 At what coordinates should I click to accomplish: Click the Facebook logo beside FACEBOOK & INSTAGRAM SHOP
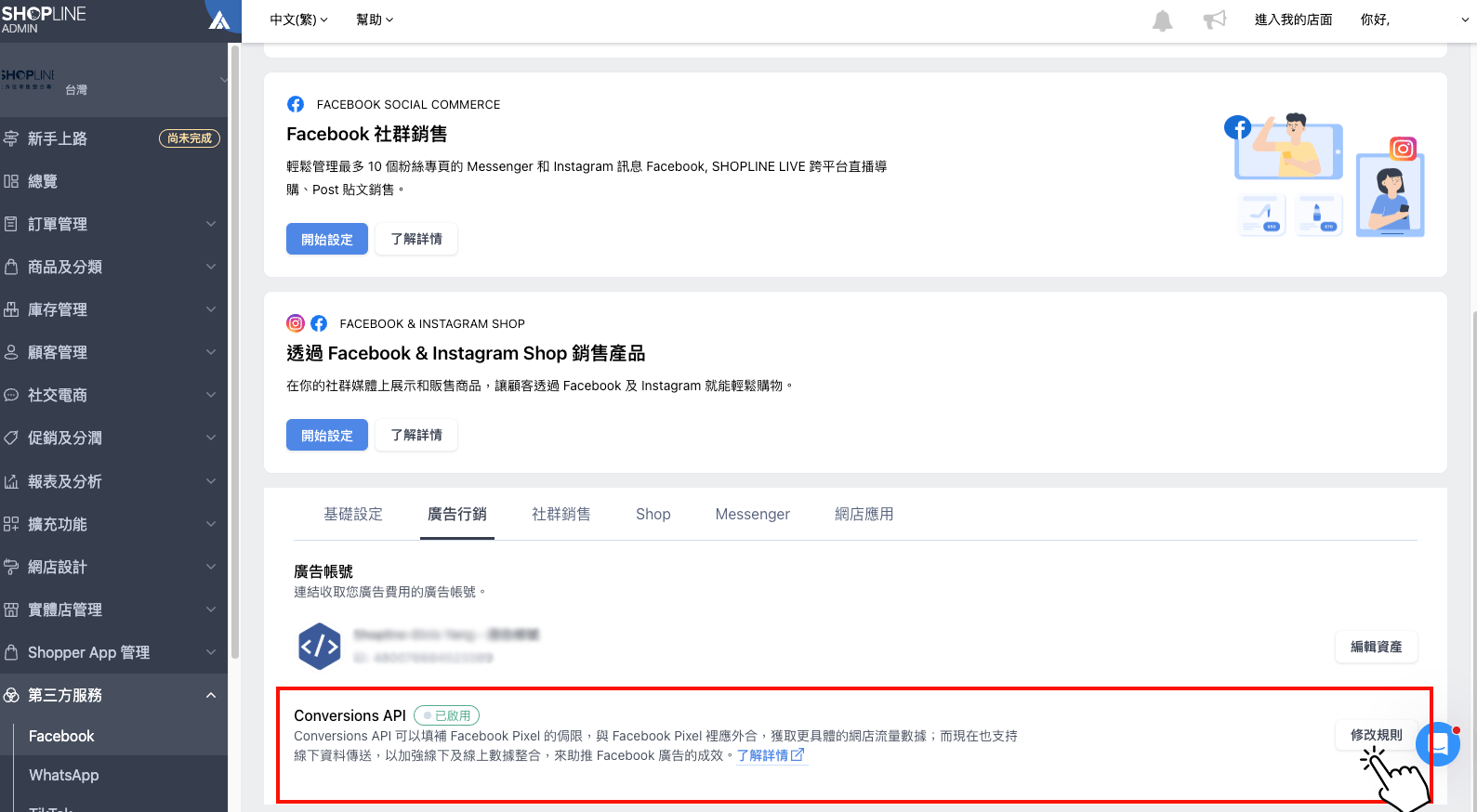[319, 323]
